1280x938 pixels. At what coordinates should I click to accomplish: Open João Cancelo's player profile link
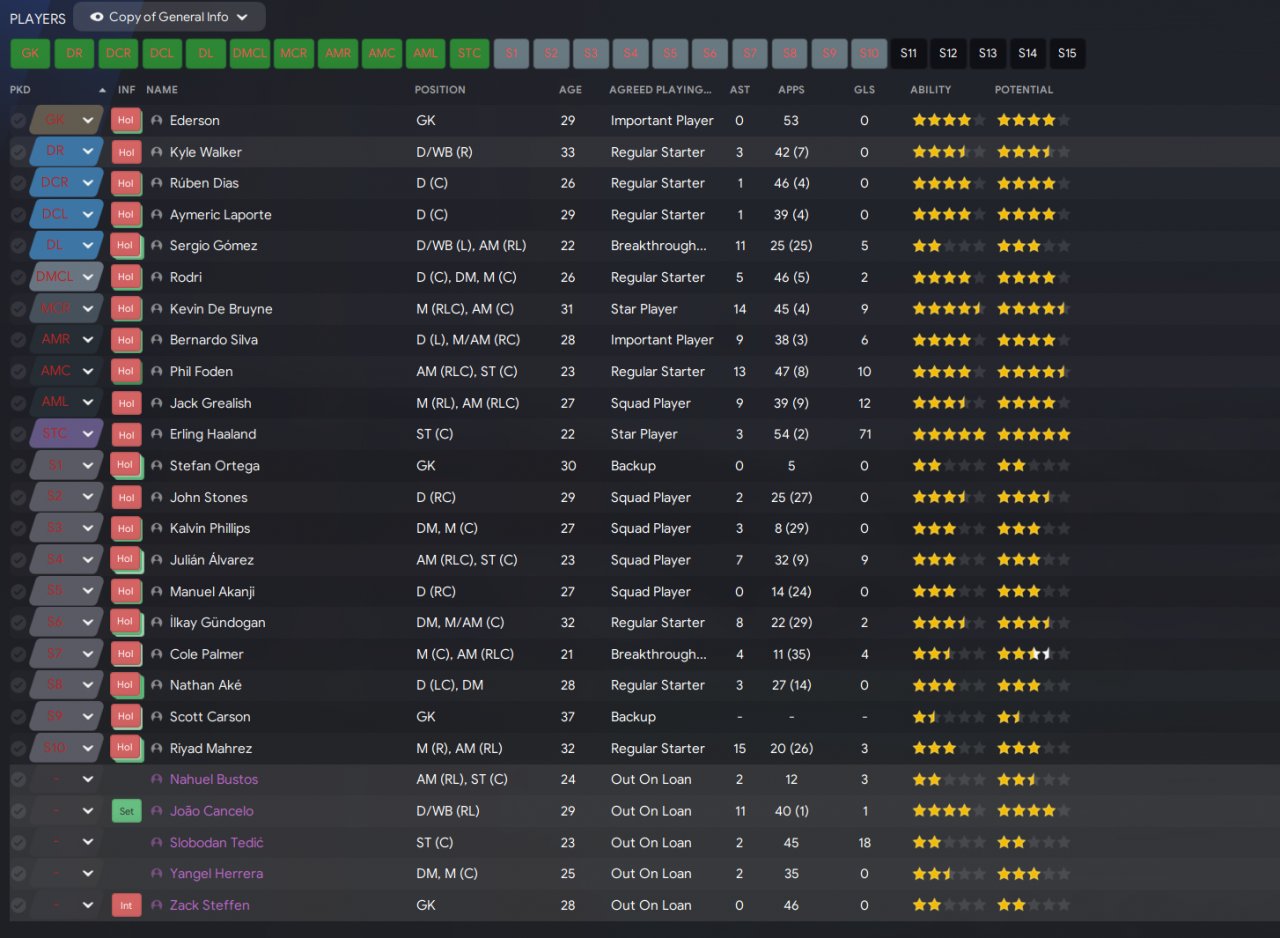click(x=212, y=811)
